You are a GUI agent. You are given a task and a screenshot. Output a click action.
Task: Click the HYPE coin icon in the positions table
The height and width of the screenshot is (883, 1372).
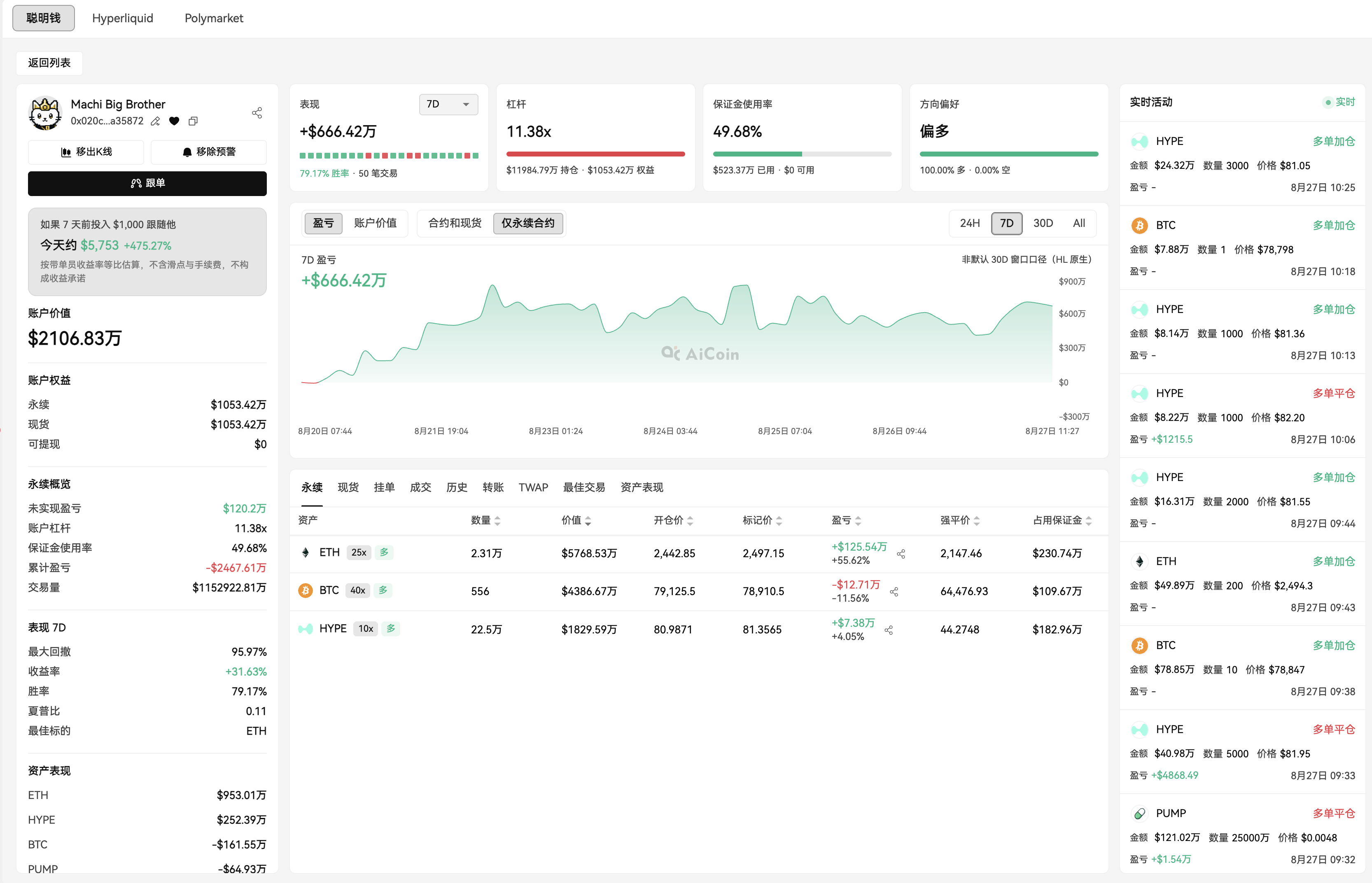tap(306, 629)
